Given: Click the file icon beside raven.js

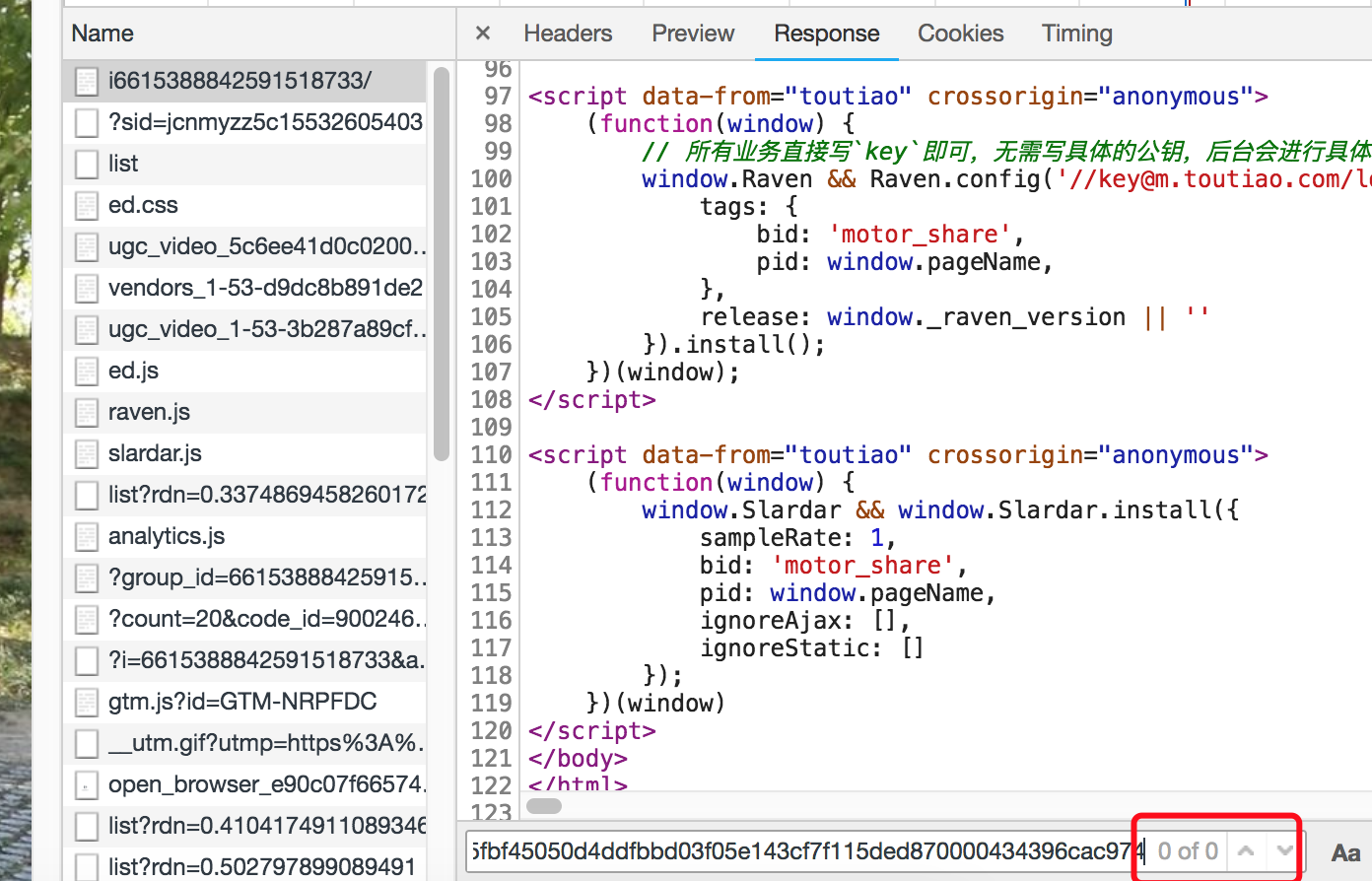Looking at the screenshot, I should [x=87, y=412].
